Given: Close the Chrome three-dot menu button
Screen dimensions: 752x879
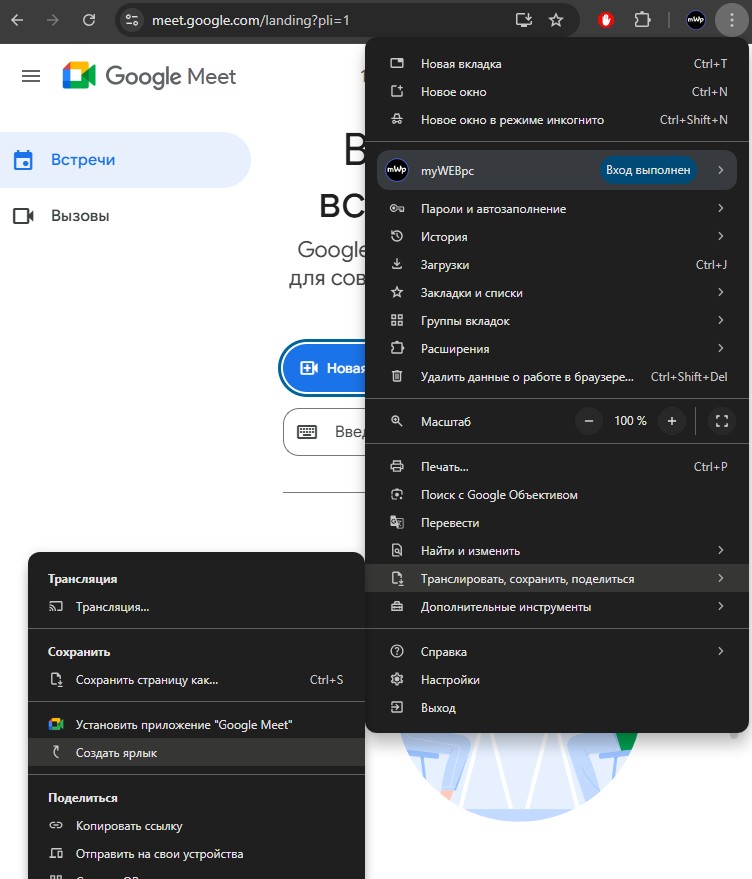Looking at the screenshot, I should coord(732,20).
